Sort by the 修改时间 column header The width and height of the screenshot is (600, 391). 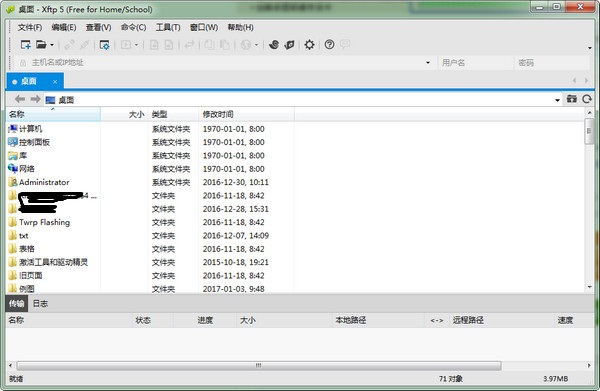tap(246, 114)
